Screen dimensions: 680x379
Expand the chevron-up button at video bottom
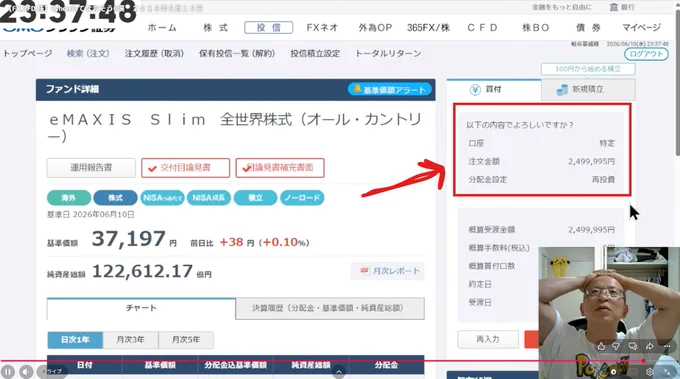(x=339, y=372)
